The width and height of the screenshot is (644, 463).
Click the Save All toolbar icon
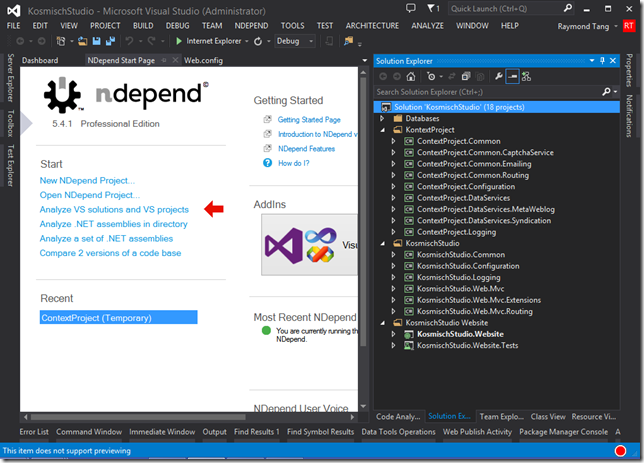click(110, 41)
